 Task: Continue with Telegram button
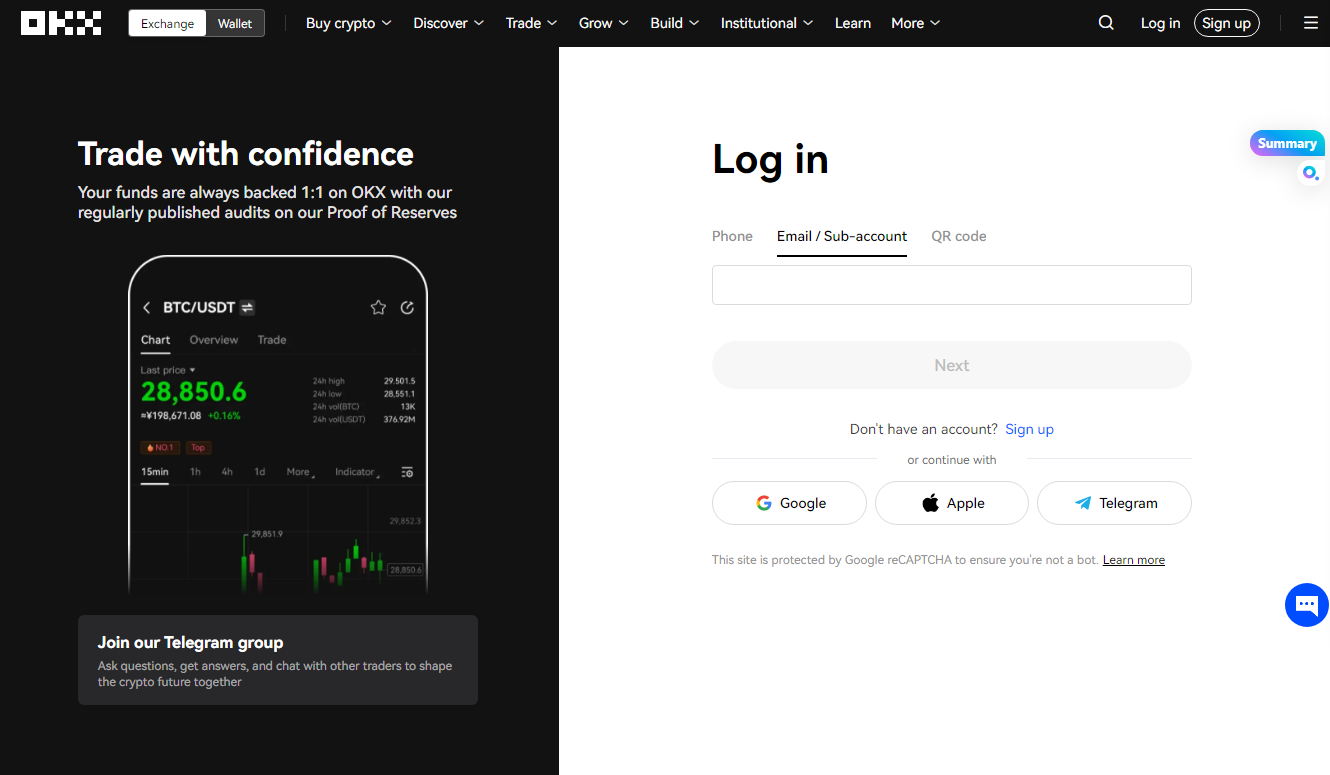(1114, 503)
